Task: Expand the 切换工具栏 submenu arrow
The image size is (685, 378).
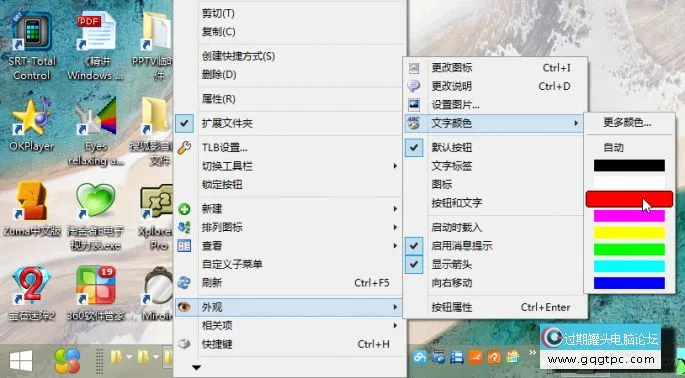Action: [x=395, y=166]
